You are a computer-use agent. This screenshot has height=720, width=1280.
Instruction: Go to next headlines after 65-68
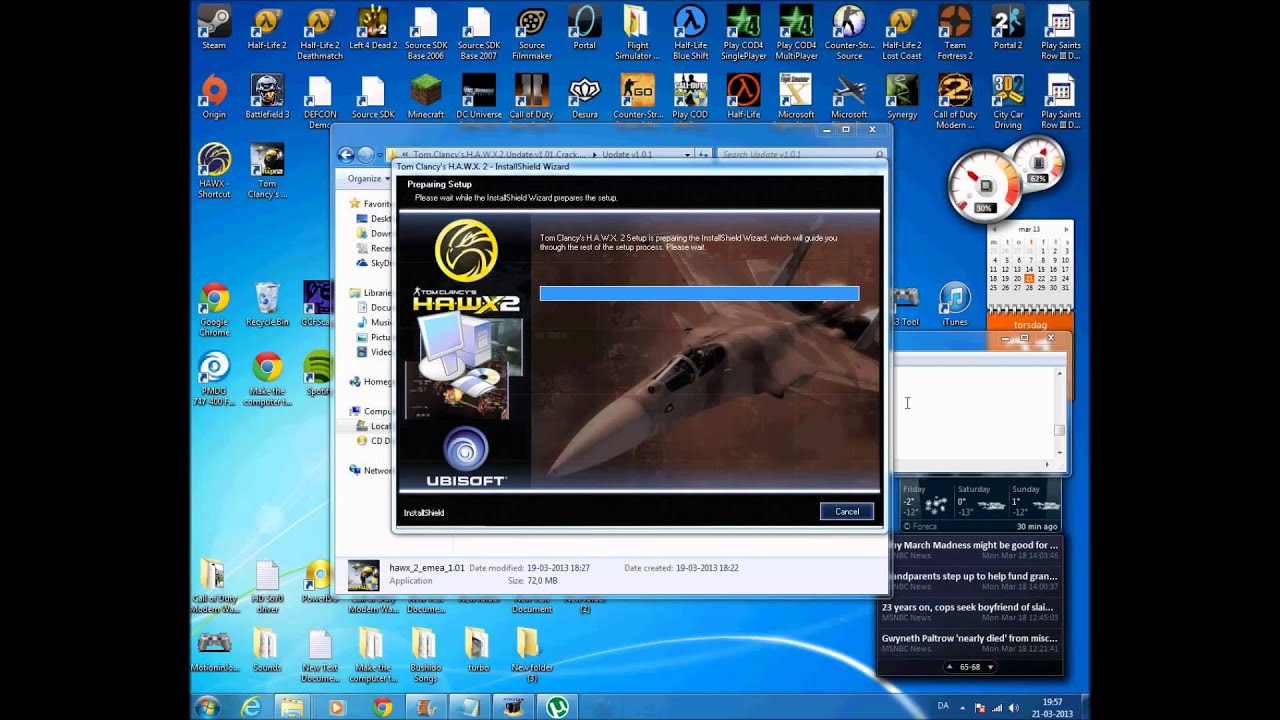[990, 667]
